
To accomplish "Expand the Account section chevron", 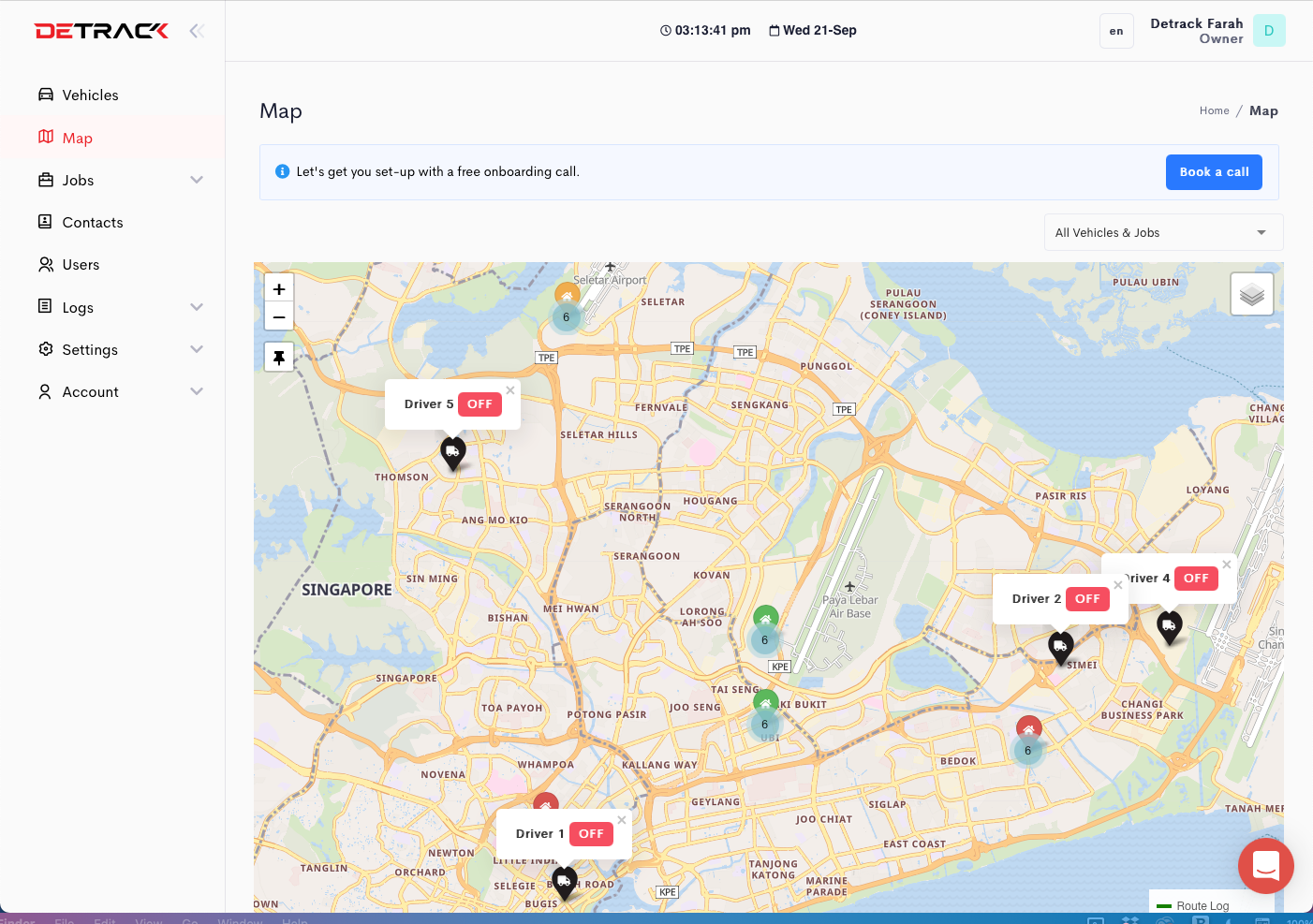I will point(197,391).
